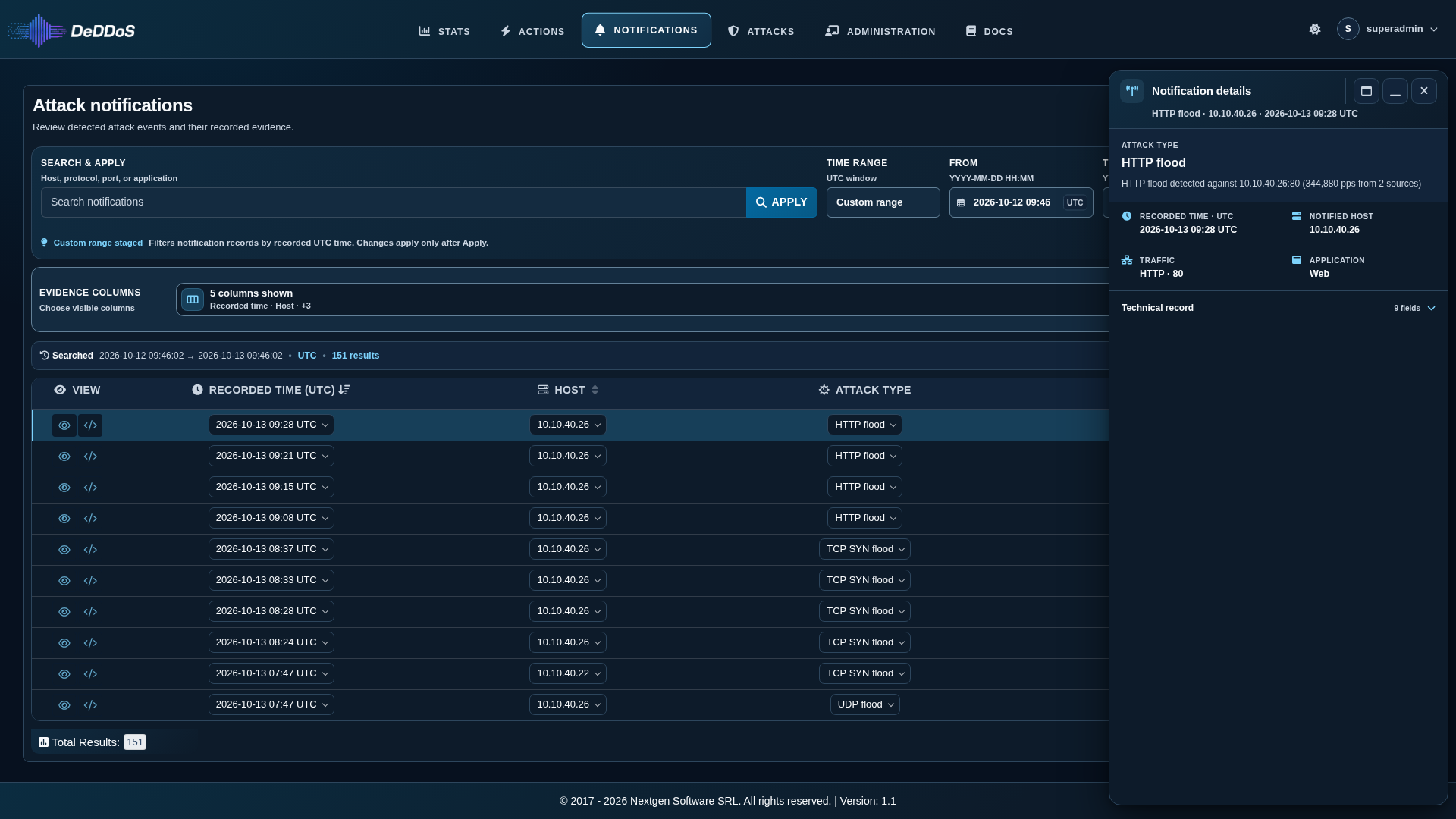Image resolution: width=1456 pixels, height=819 pixels.
Task: Click the calendar icon in From field
Action: [961, 202]
